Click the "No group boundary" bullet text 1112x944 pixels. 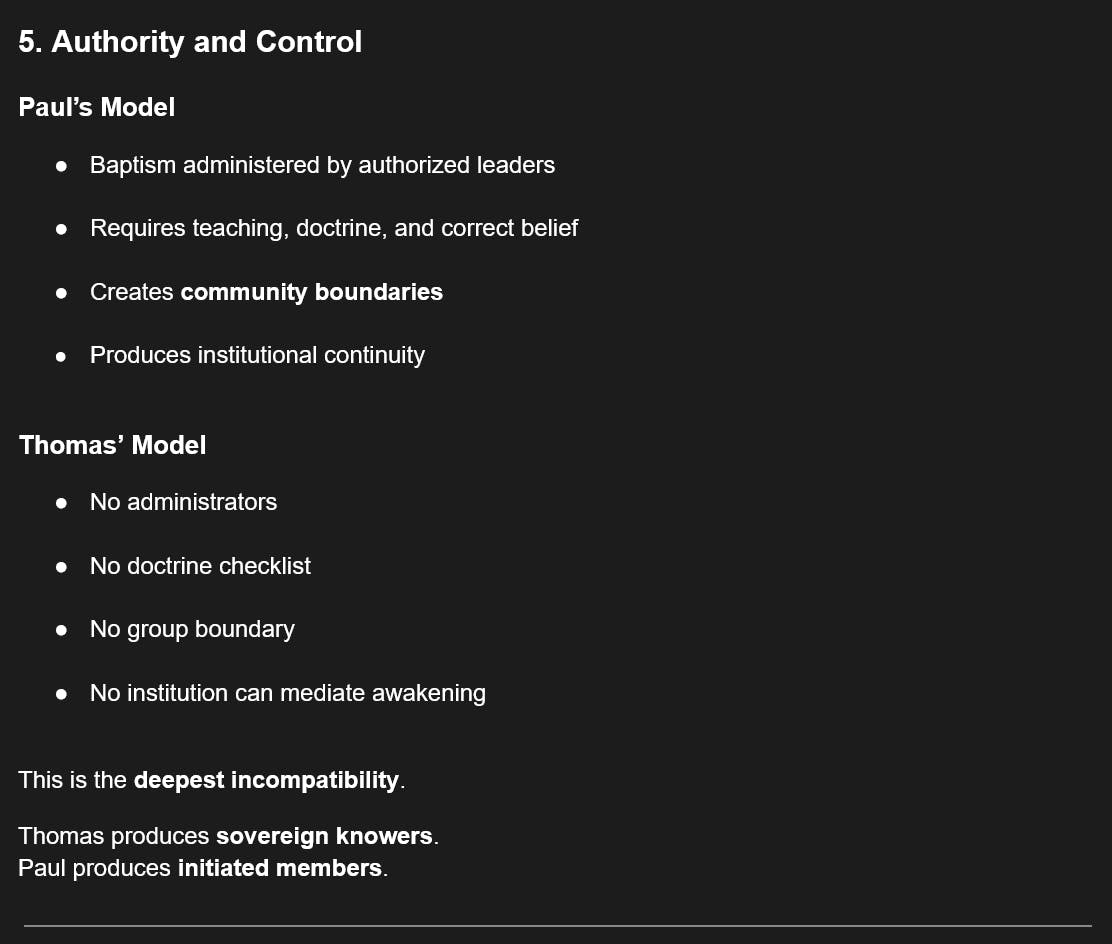[192, 629]
